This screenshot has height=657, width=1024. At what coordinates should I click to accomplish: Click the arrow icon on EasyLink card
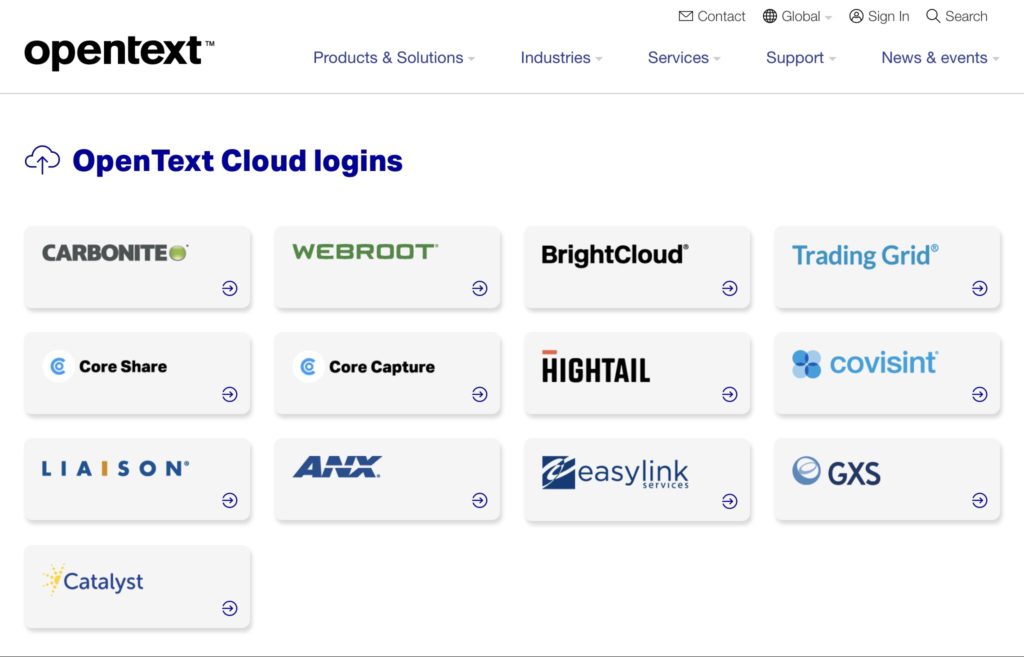click(730, 501)
